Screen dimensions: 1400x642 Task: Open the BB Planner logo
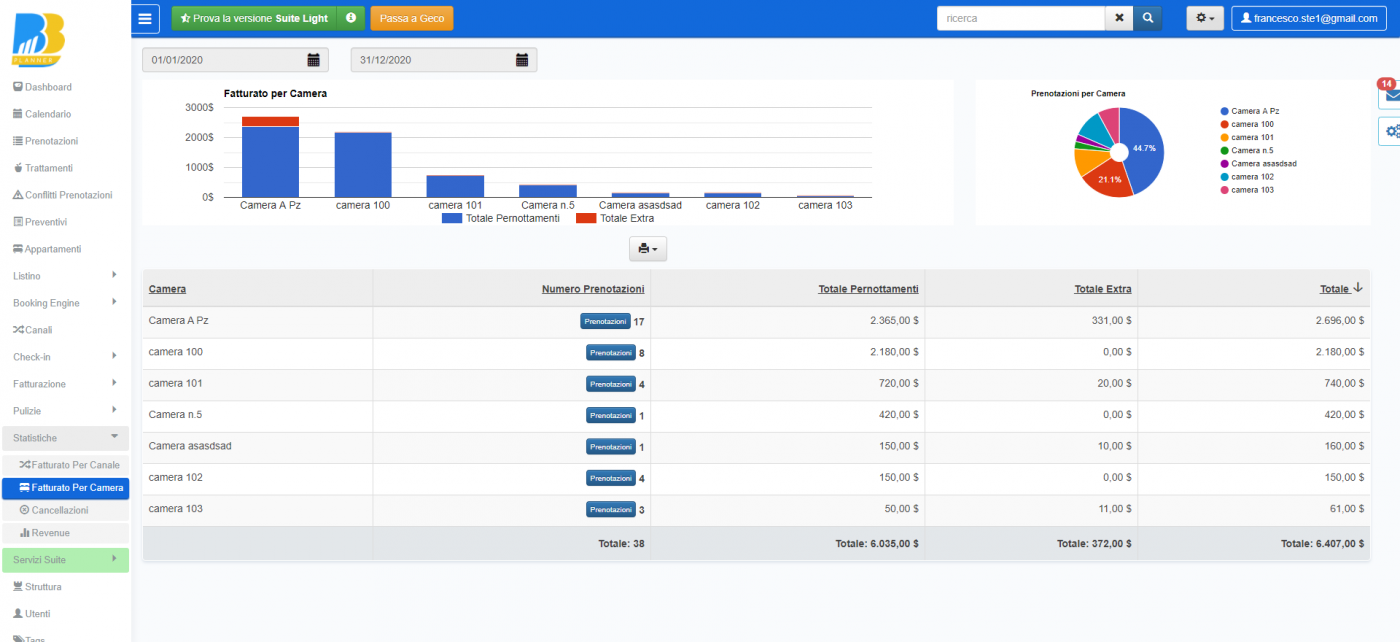click(39, 41)
